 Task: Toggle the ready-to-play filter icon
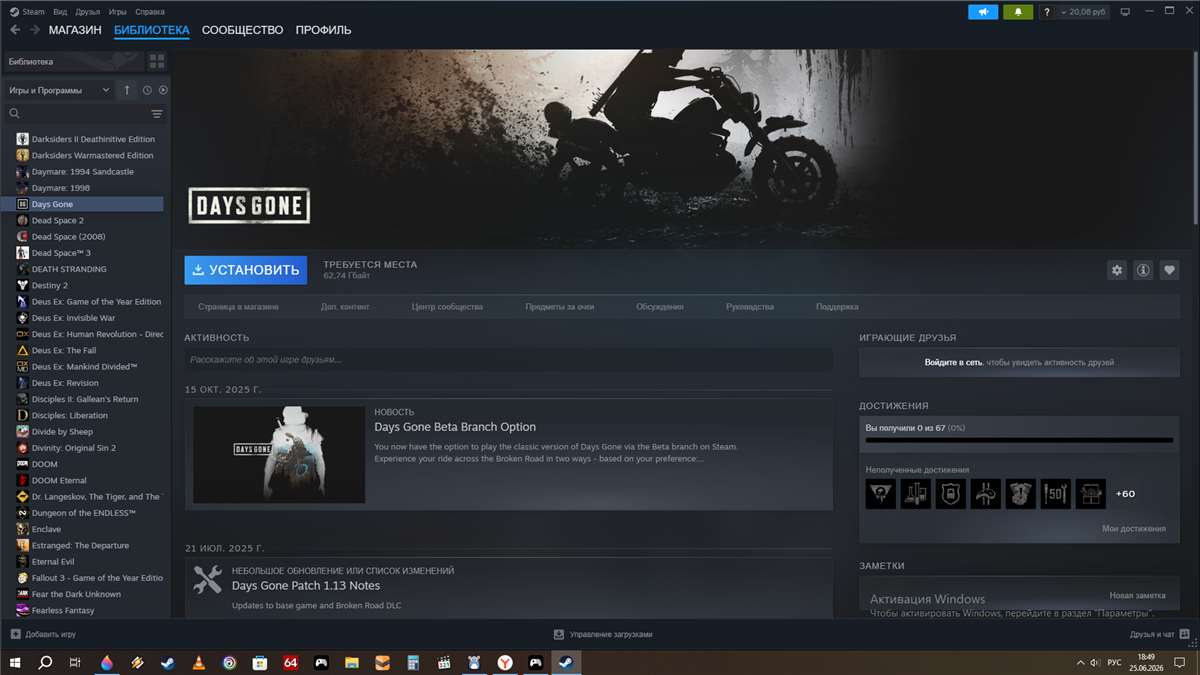click(163, 90)
